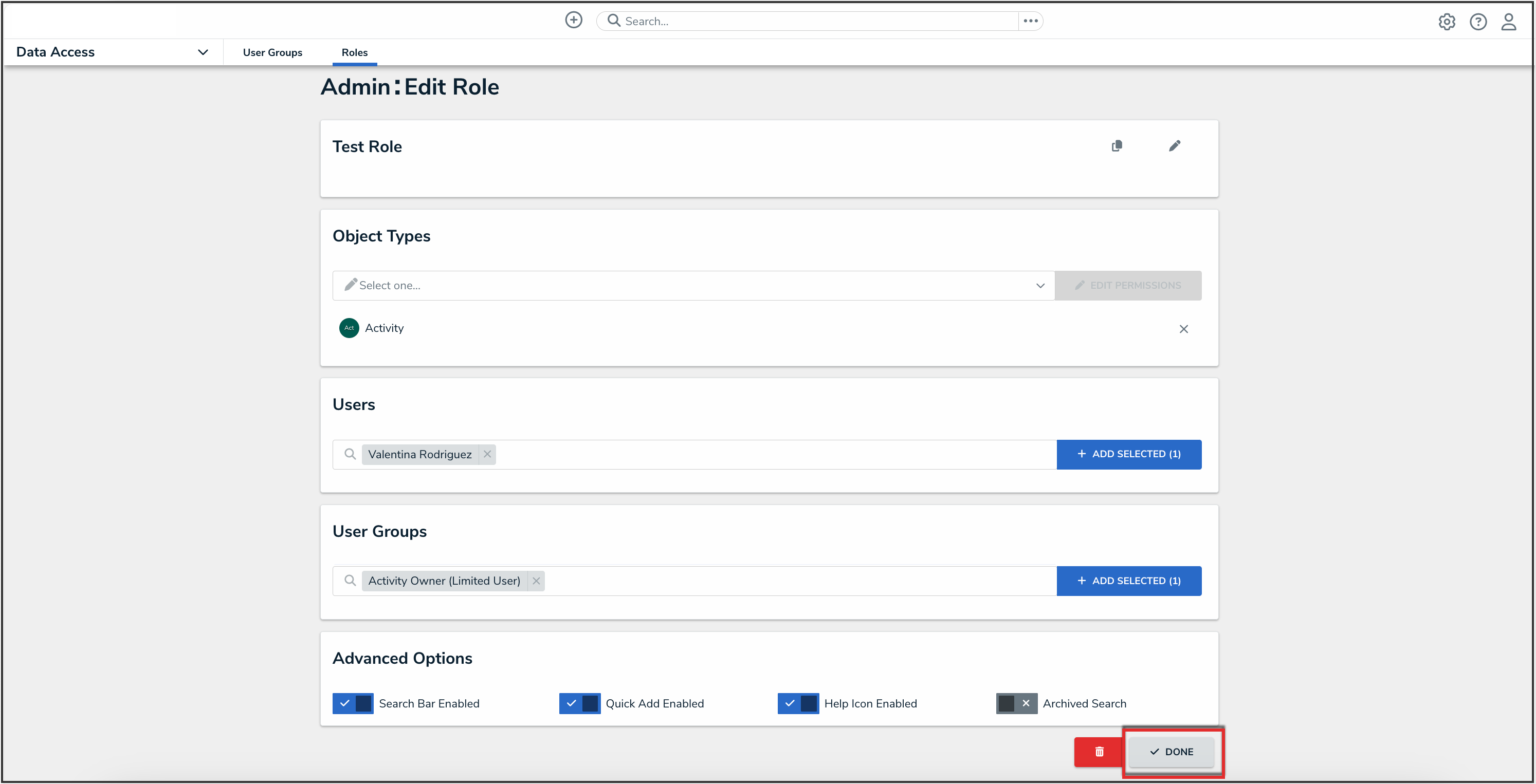1536x784 pixels.
Task: Disable the Quick Add Enabled toggle
Action: coord(579,703)
